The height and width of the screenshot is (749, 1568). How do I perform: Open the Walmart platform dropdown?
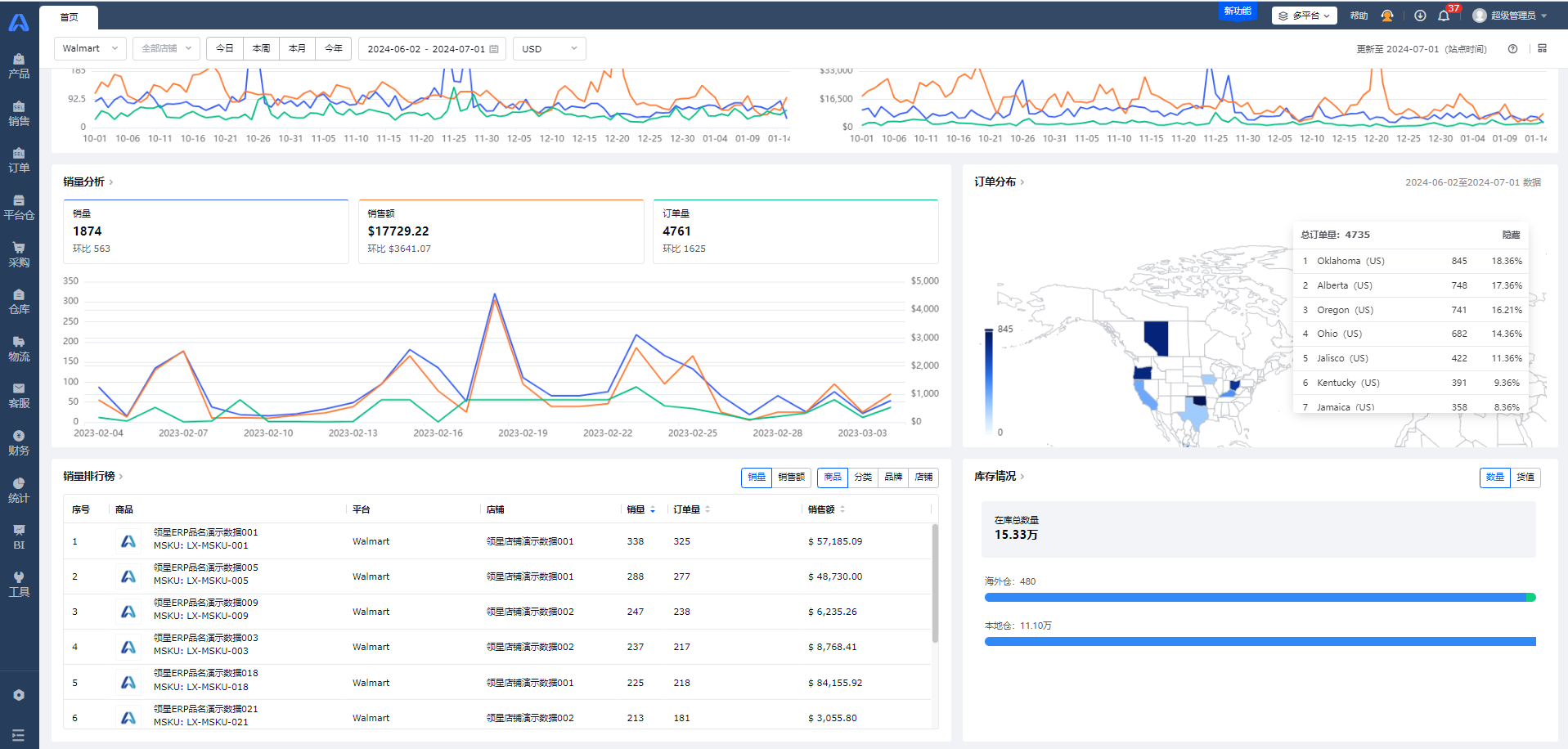pos(91,48)
